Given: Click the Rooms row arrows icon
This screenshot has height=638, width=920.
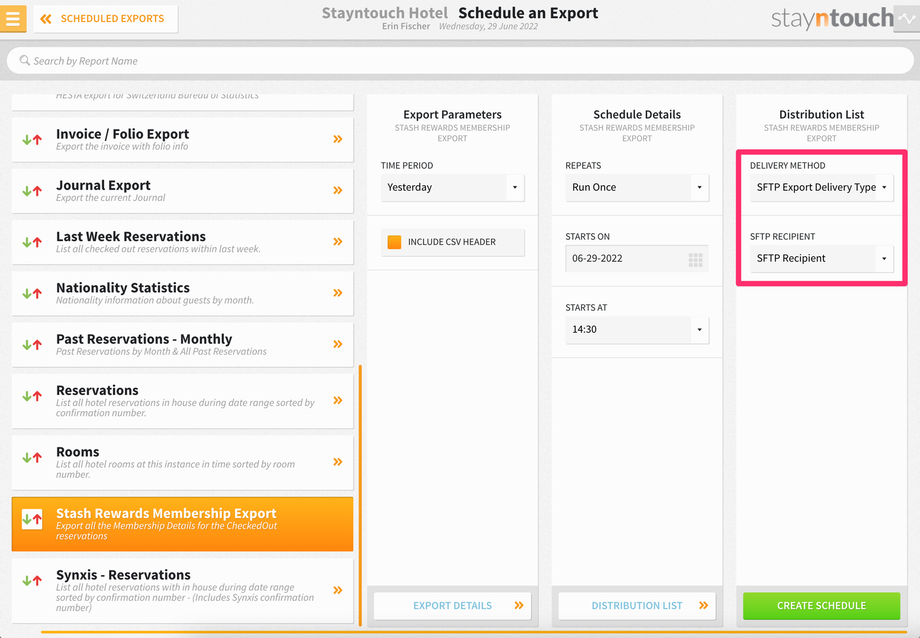Looking at the screenshot, I should [32, 457].
